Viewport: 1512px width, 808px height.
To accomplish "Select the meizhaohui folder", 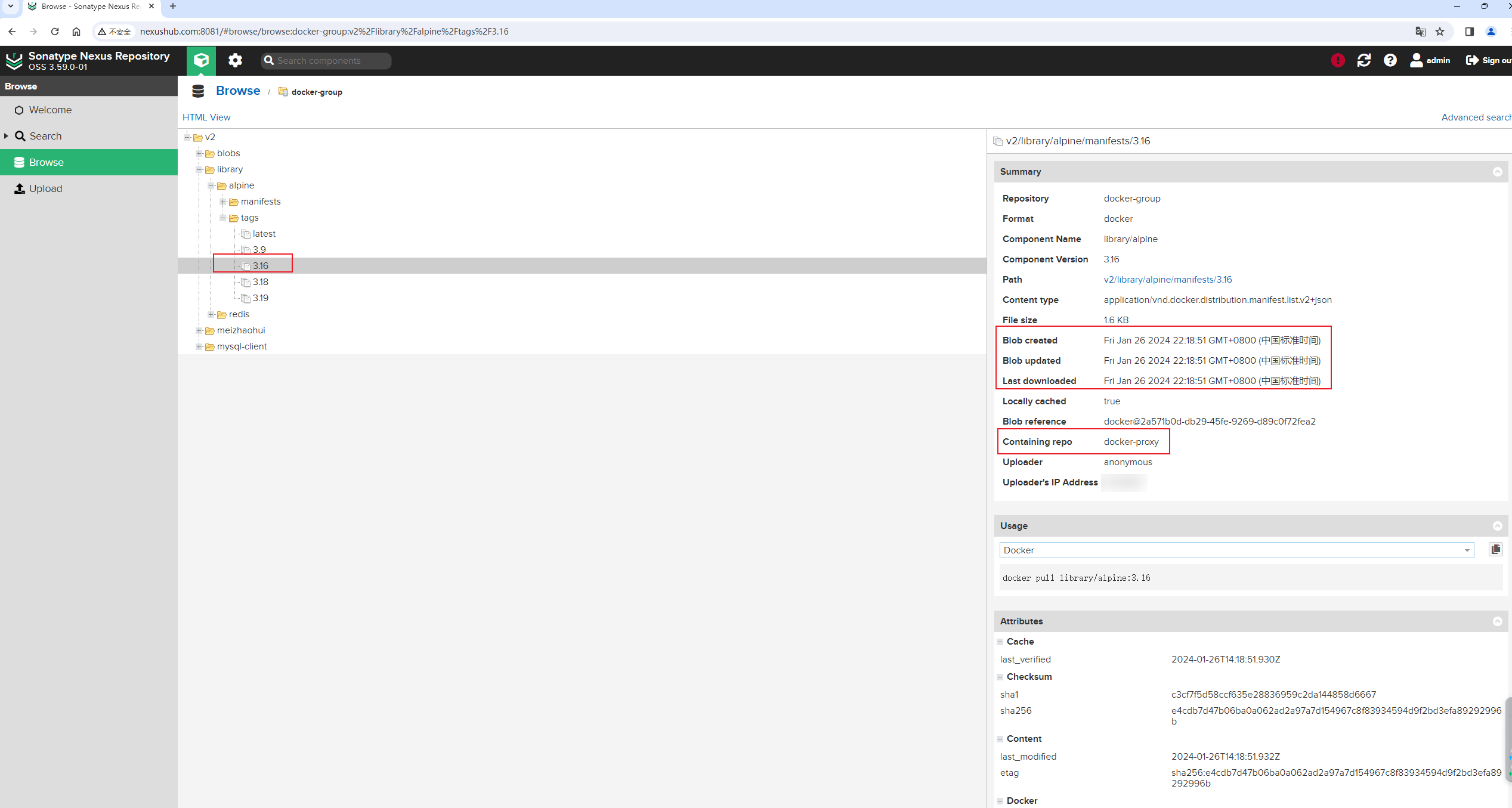I will click(x=241, y=330).
